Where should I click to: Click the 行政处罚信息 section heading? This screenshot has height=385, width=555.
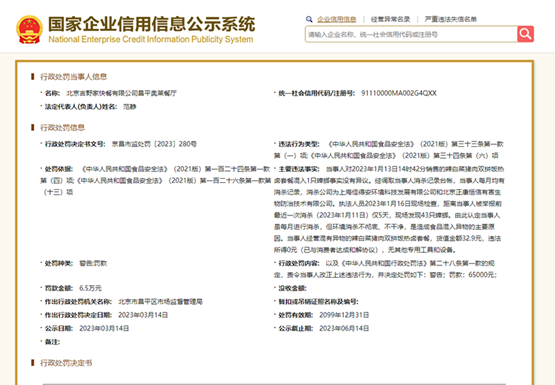63,128
